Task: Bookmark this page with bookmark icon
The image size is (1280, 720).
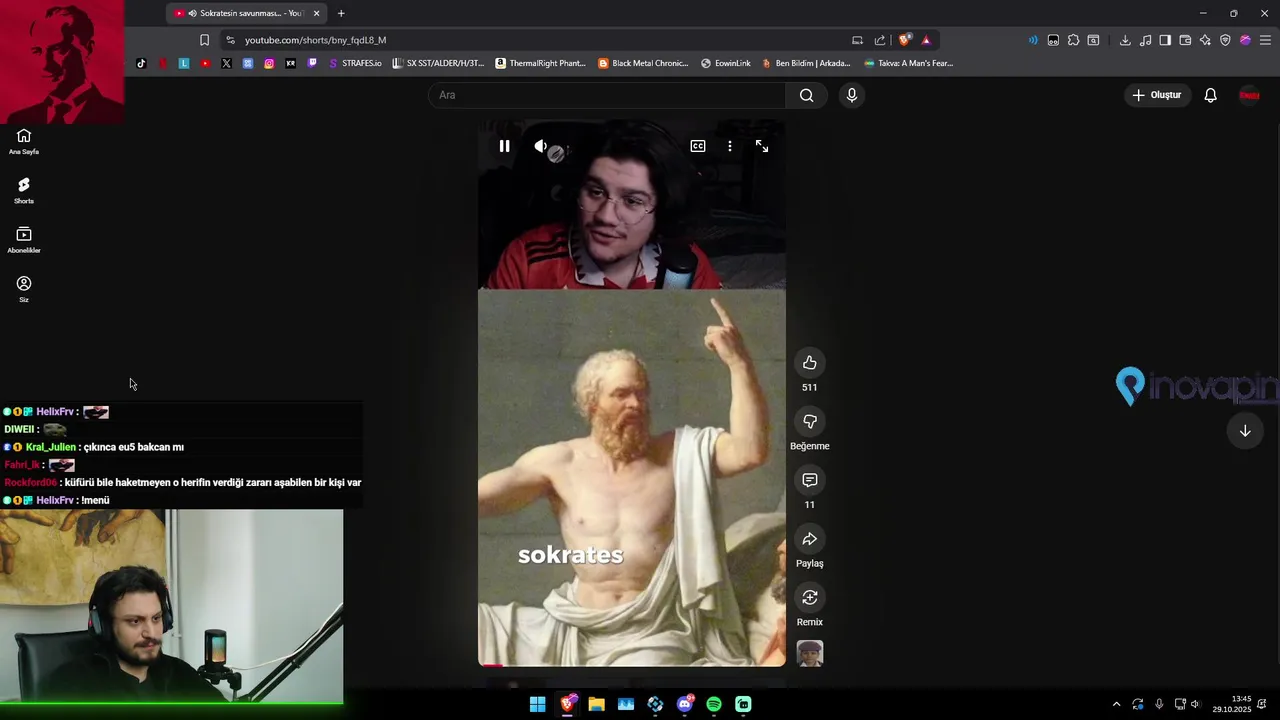Action: point(204,40)
